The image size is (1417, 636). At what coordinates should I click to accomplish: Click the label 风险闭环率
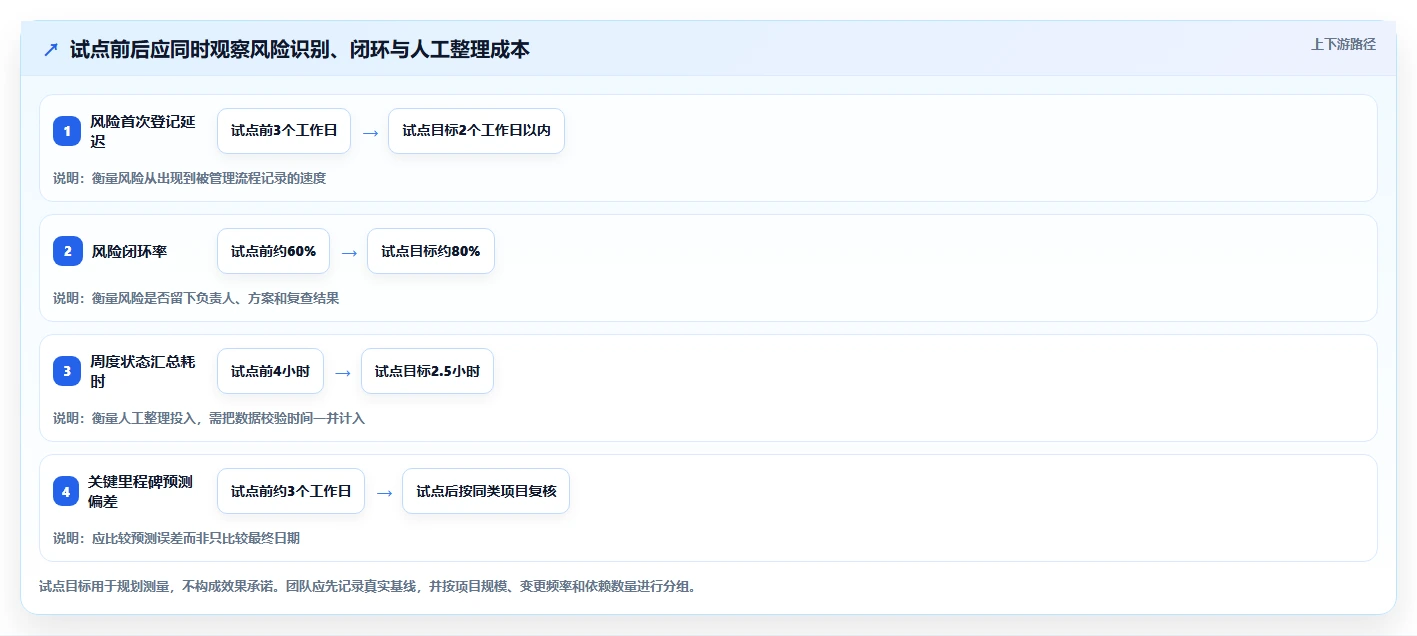coord(129,251)
